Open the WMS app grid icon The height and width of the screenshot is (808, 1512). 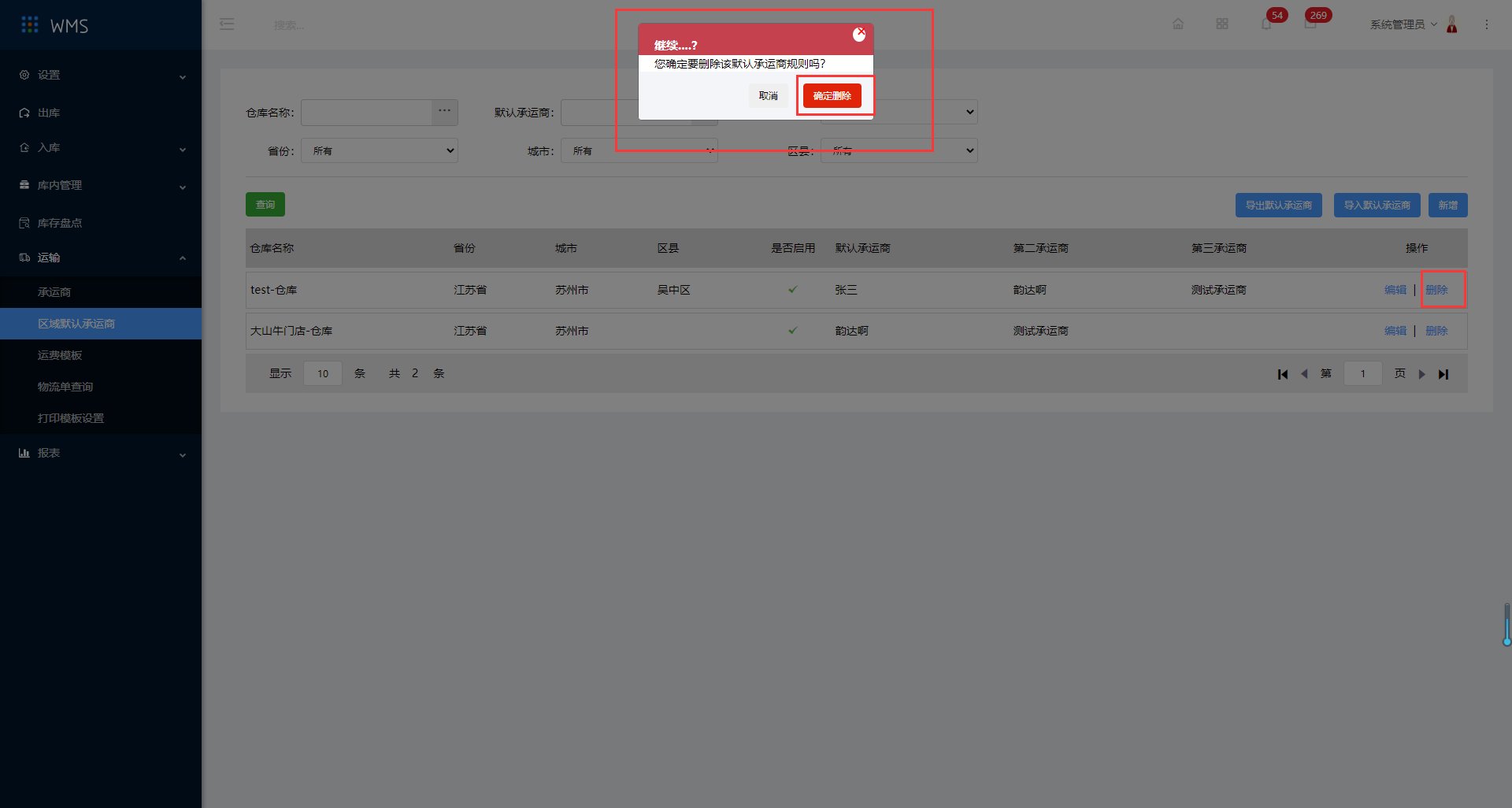click(x=30, y=25)
